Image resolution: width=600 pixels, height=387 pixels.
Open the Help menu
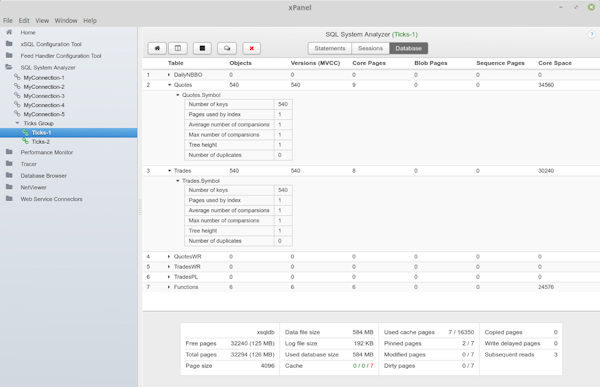pyautogui.click(x=90, y=21)
